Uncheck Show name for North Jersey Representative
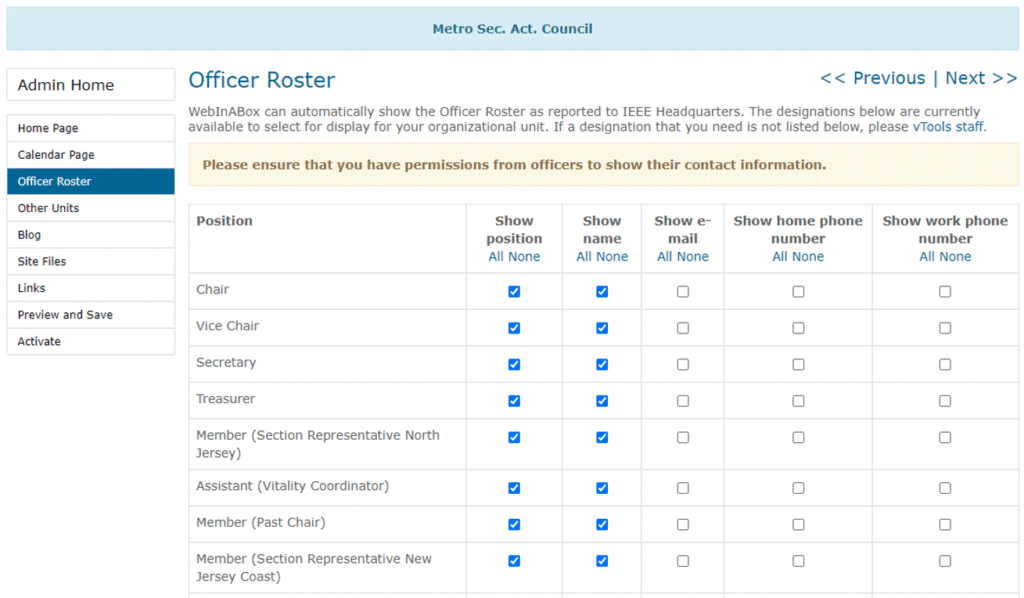 click(602, 437)
